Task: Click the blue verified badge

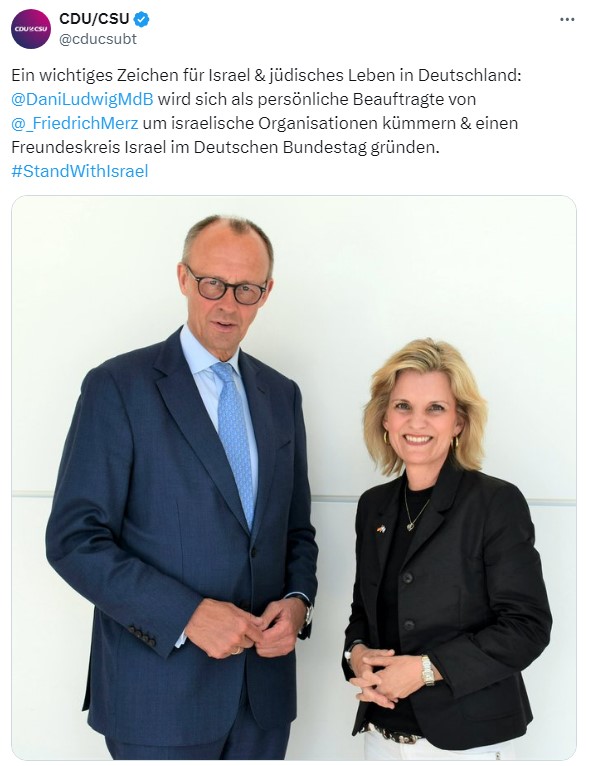Action: point(142,19)
